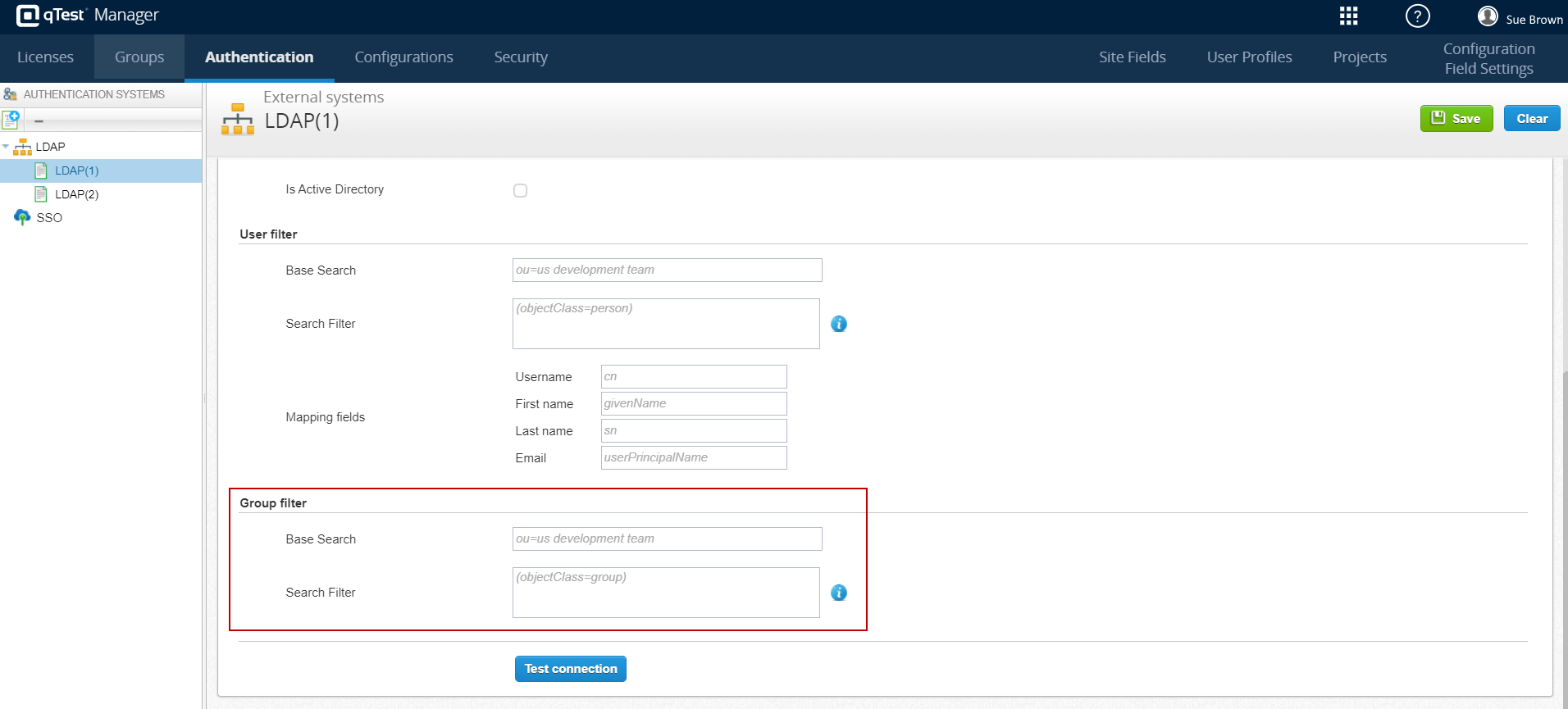Click the add new authentication system icon
The width and height of the screenshot is (1568, 709).
(11, 120)
